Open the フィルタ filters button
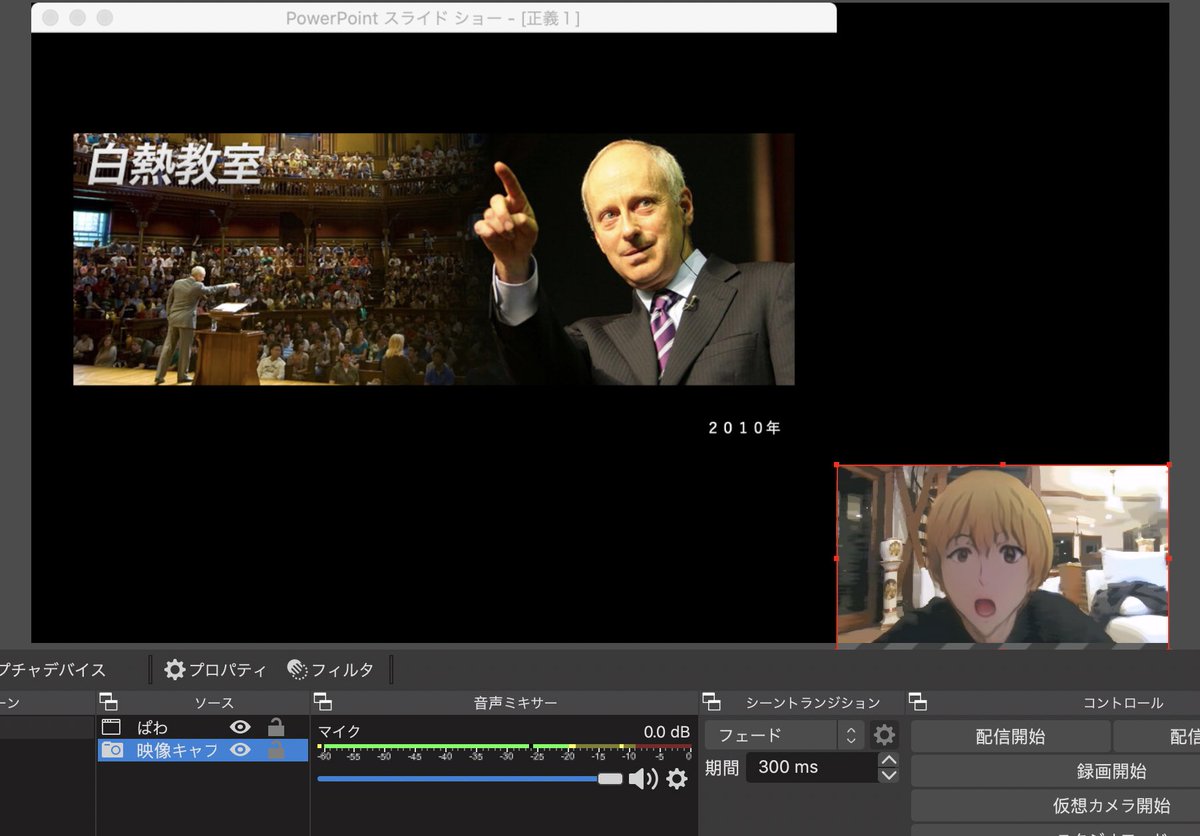The image size is (1200, 836). [x=330, y=670]
